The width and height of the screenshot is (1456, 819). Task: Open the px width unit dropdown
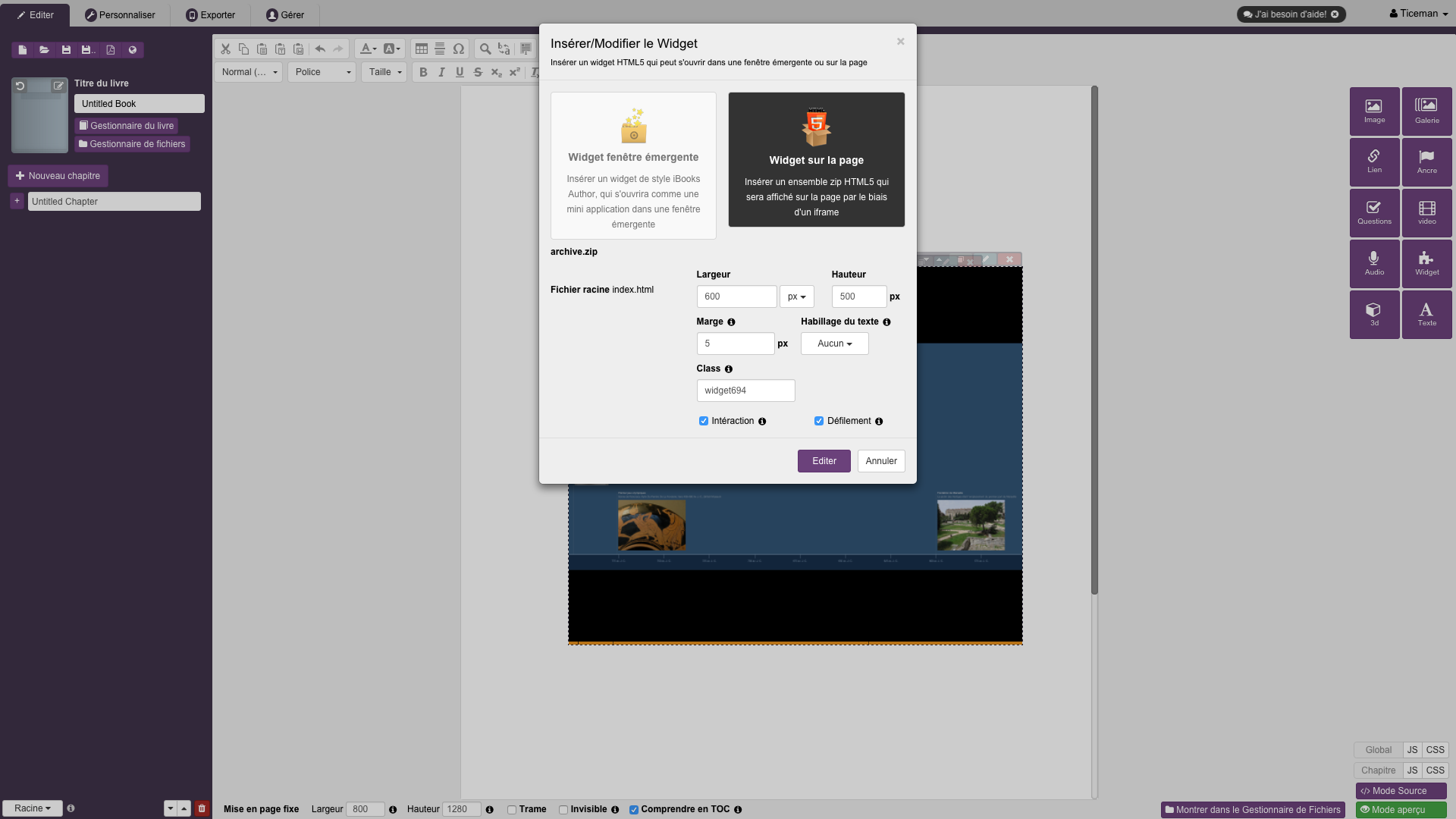point(796,297)
